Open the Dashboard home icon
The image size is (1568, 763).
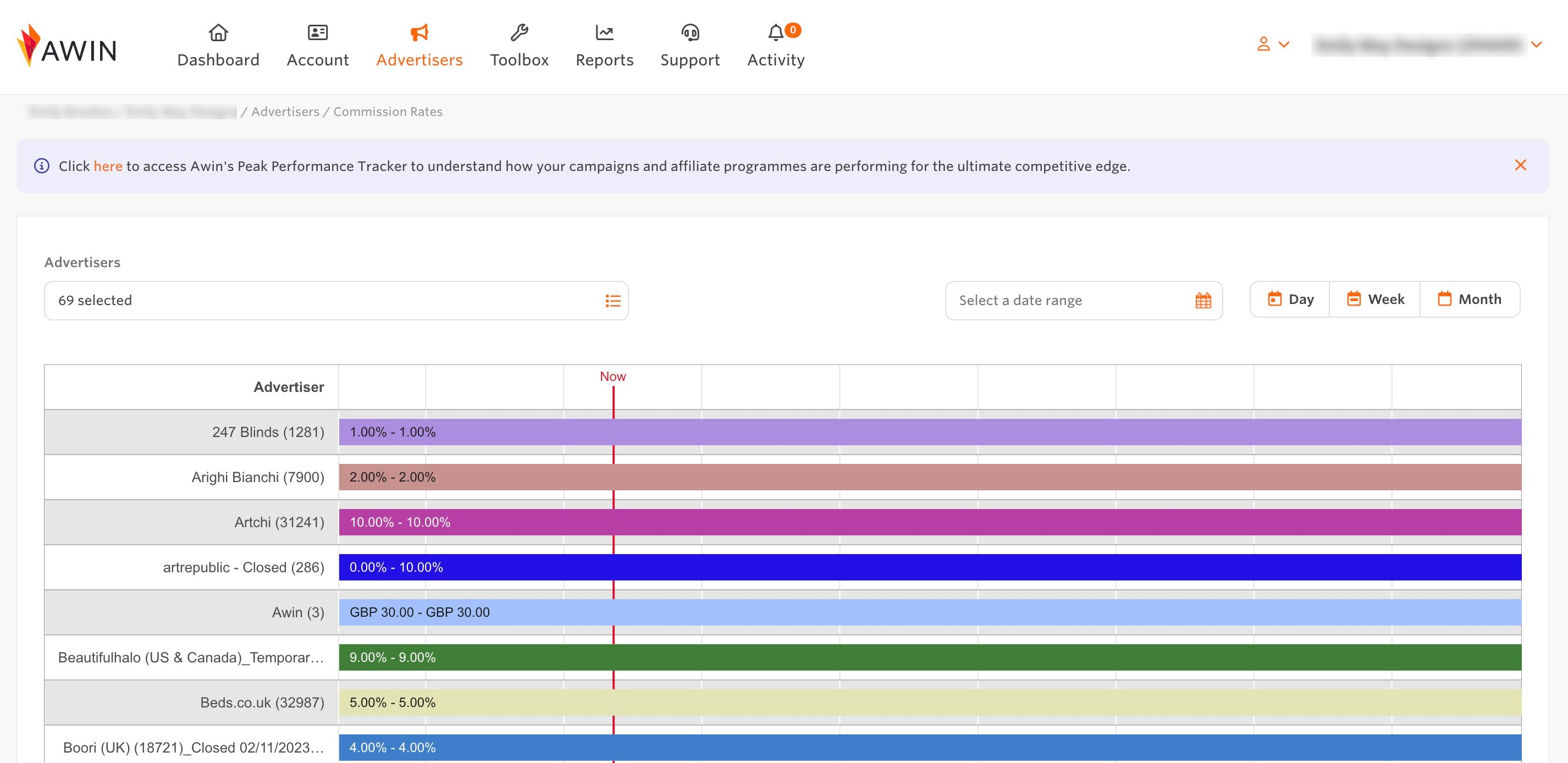pyautogui.click(x=218, y=32)
